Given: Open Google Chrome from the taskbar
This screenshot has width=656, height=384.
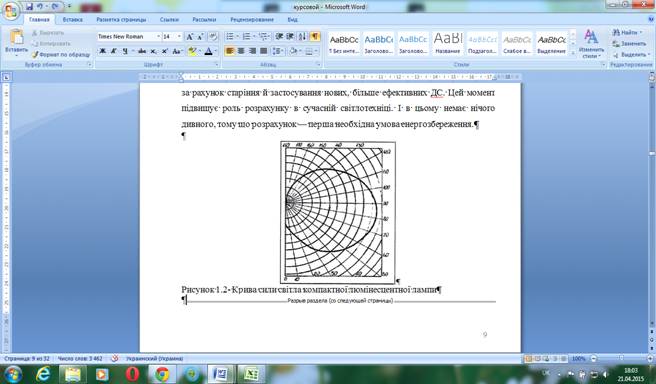Looking at the screenshot, I should coord(162,374).
